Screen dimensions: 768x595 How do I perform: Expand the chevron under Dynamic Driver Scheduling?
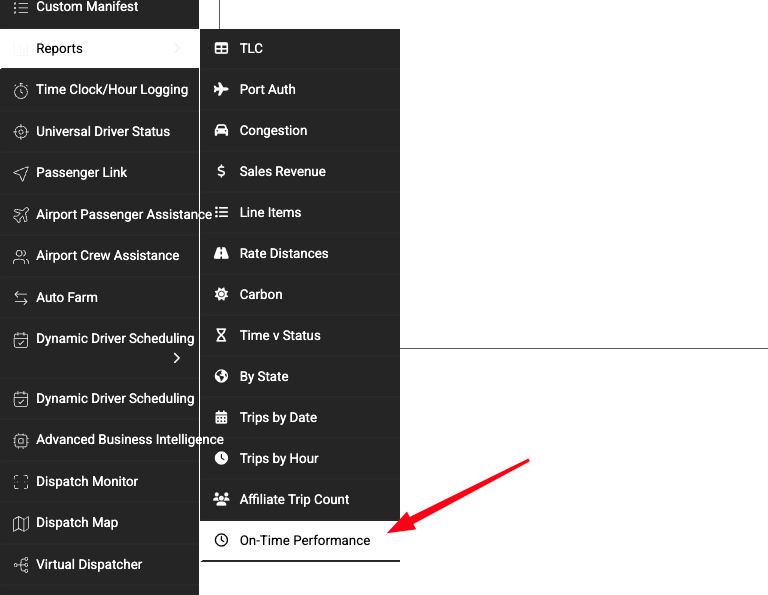177,358
